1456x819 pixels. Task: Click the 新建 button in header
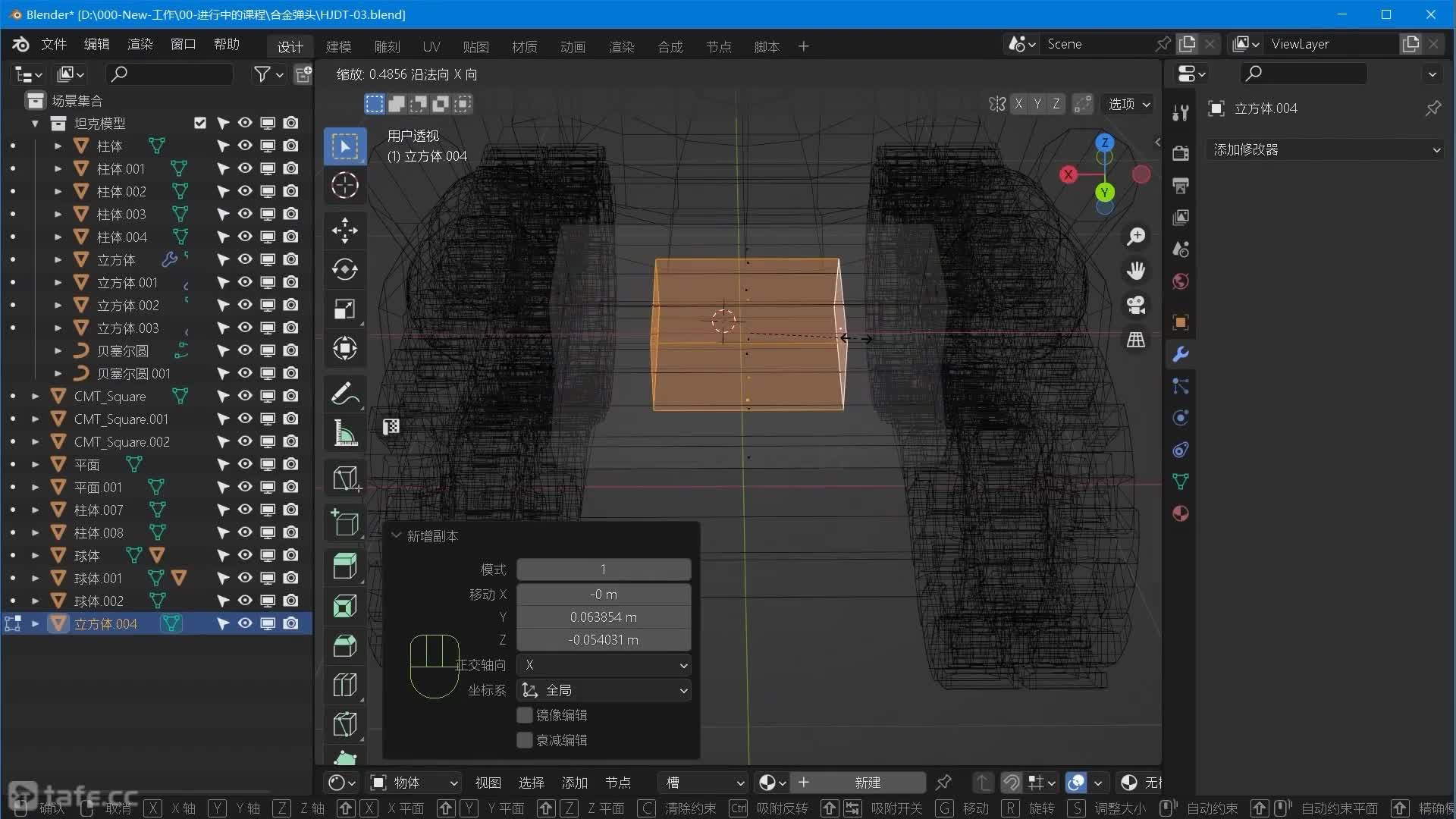coord(867,782)
